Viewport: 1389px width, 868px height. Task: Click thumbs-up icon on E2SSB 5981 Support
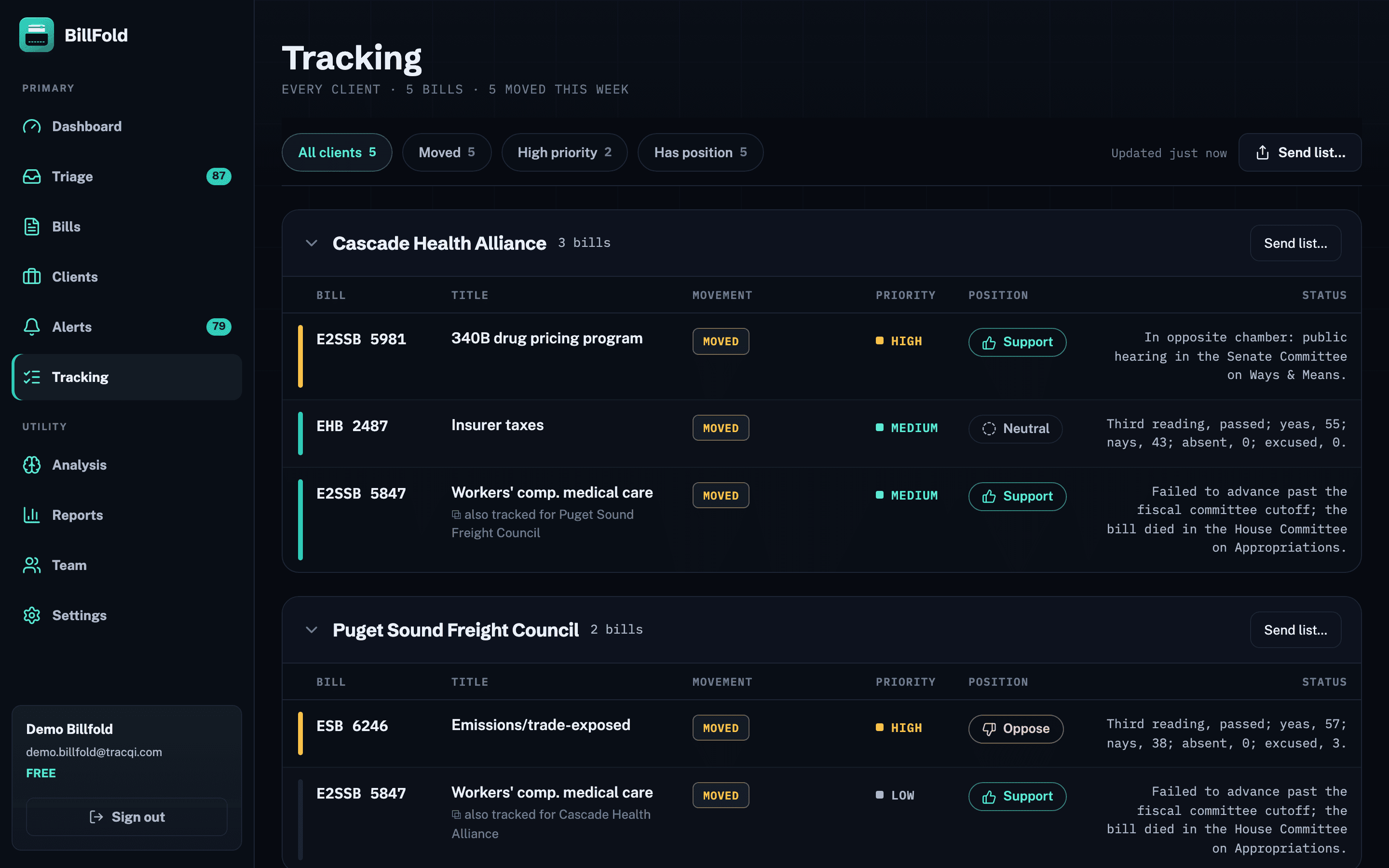point(988,343)
